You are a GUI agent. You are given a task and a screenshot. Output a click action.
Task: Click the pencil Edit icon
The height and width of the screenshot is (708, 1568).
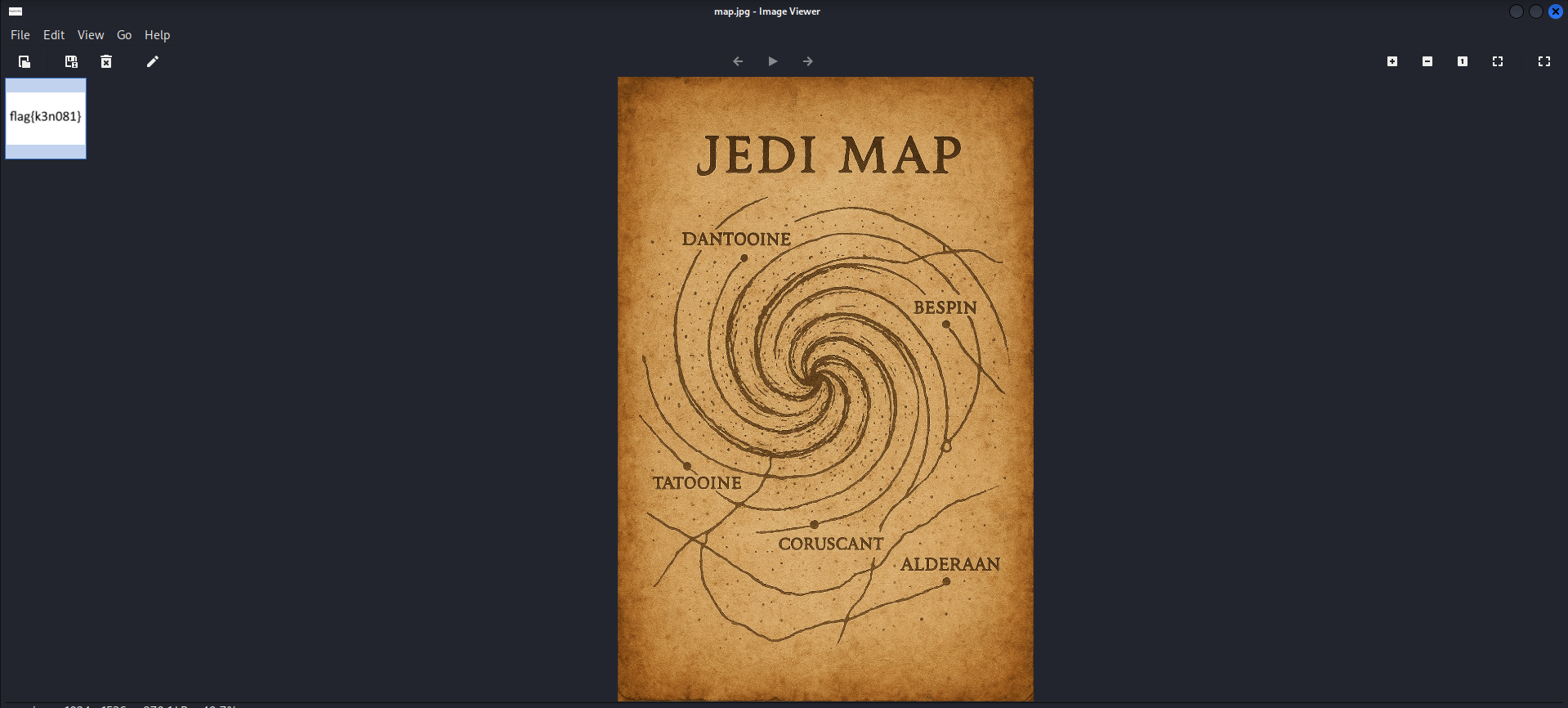[x=152, y=61]
